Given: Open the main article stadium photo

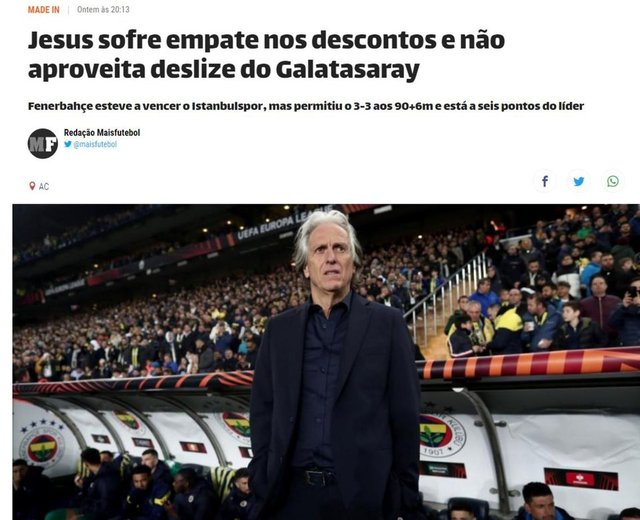Looking at the screenshot, I should 326,362.
